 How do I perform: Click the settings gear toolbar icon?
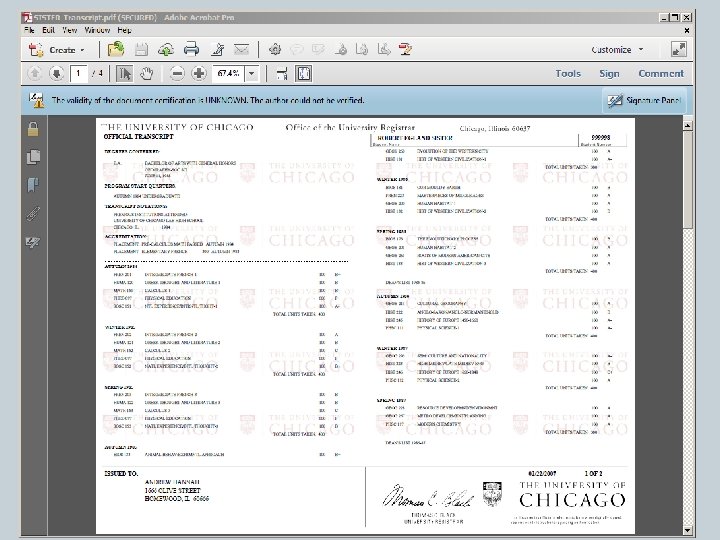[275, 49]
